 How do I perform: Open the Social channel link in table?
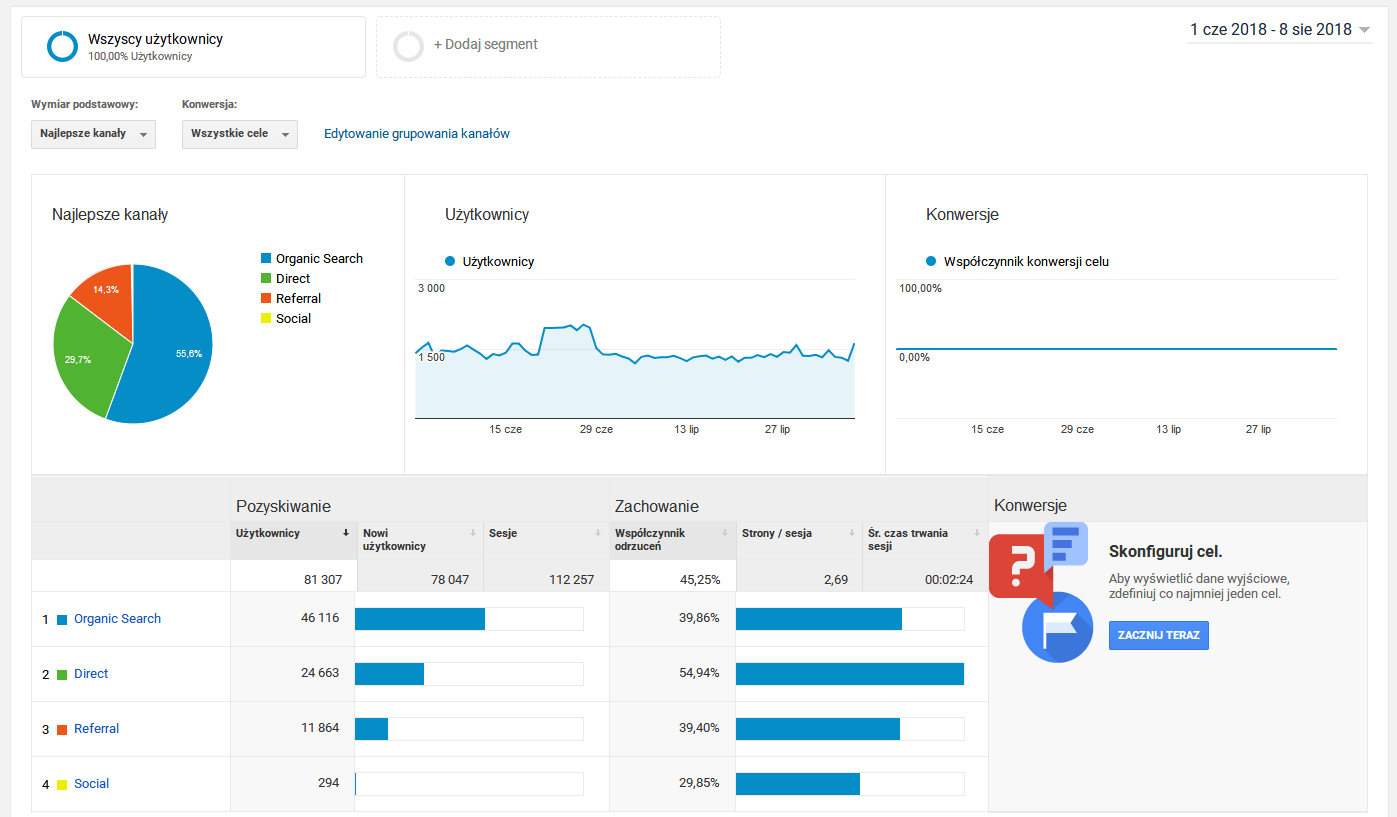pyautogui.click(x=92, y=784)
